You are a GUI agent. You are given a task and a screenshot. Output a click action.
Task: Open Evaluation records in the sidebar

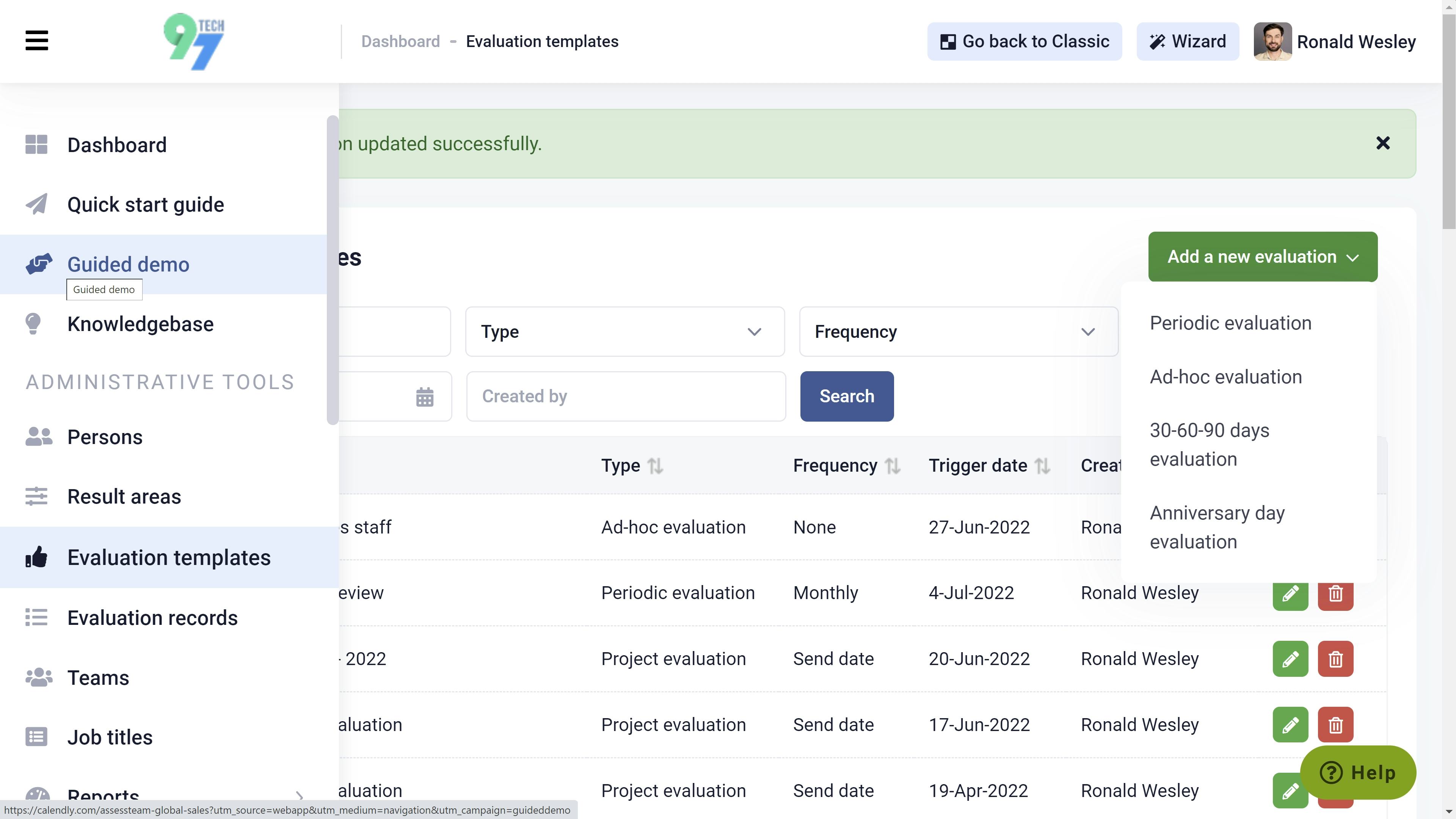152,618
